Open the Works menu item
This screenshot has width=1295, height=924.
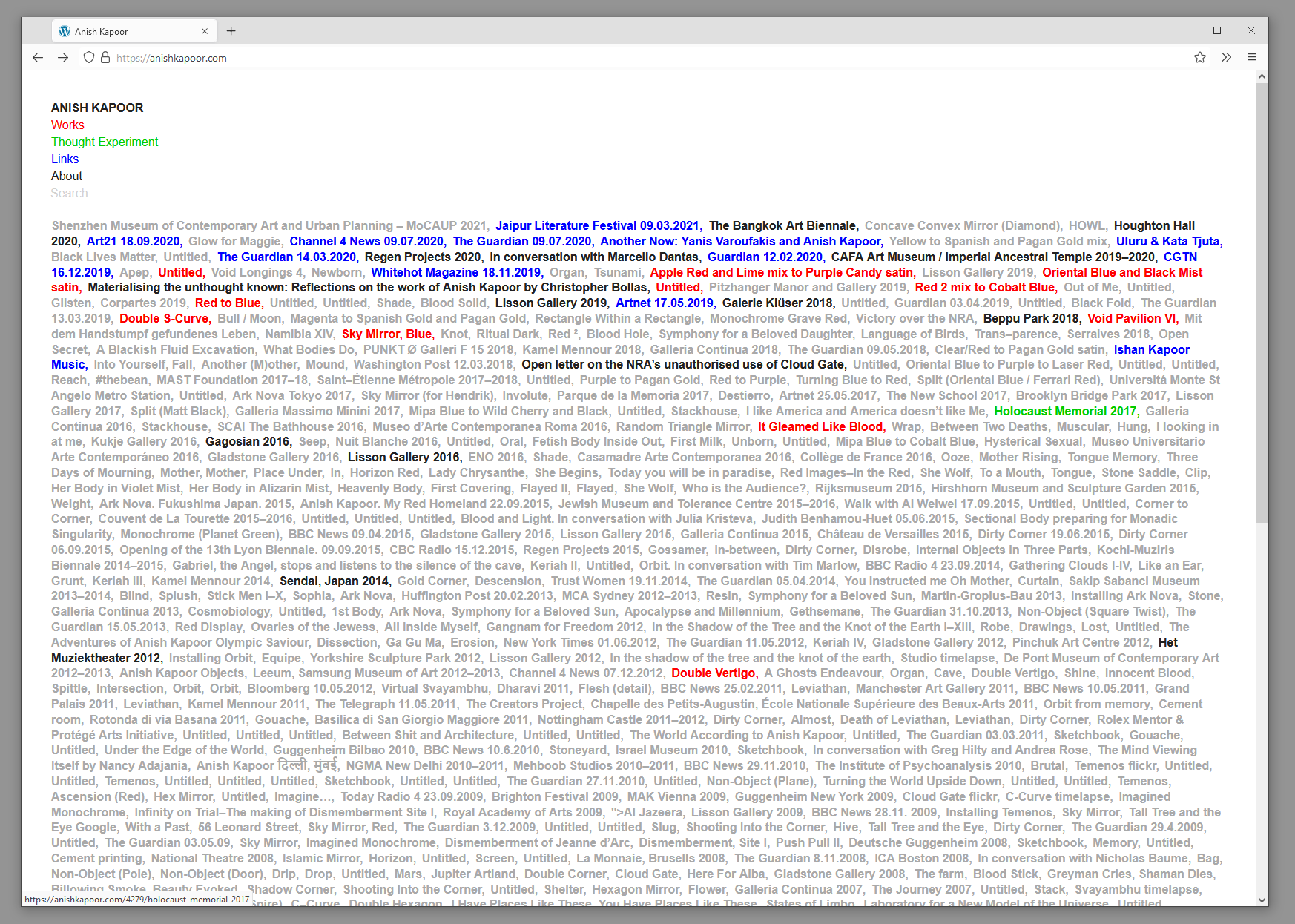click(x=67, y=125)
